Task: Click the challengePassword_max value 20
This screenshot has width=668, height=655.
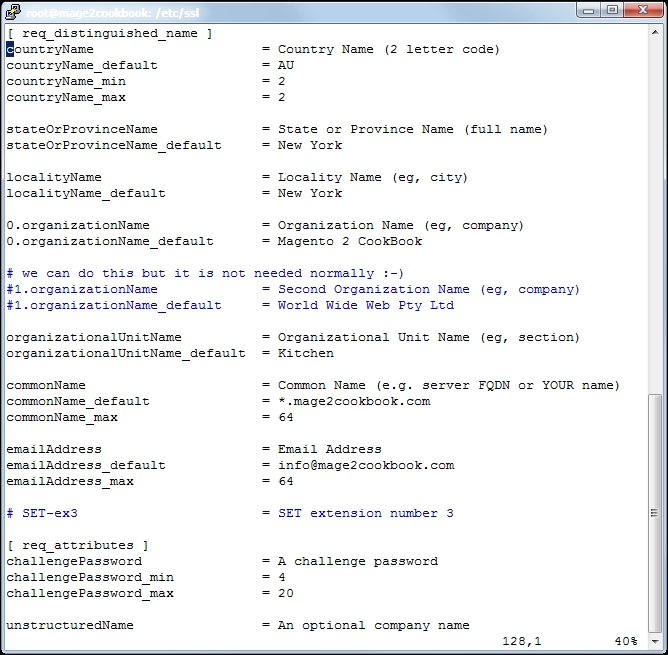Action: [x=285, y=593]
